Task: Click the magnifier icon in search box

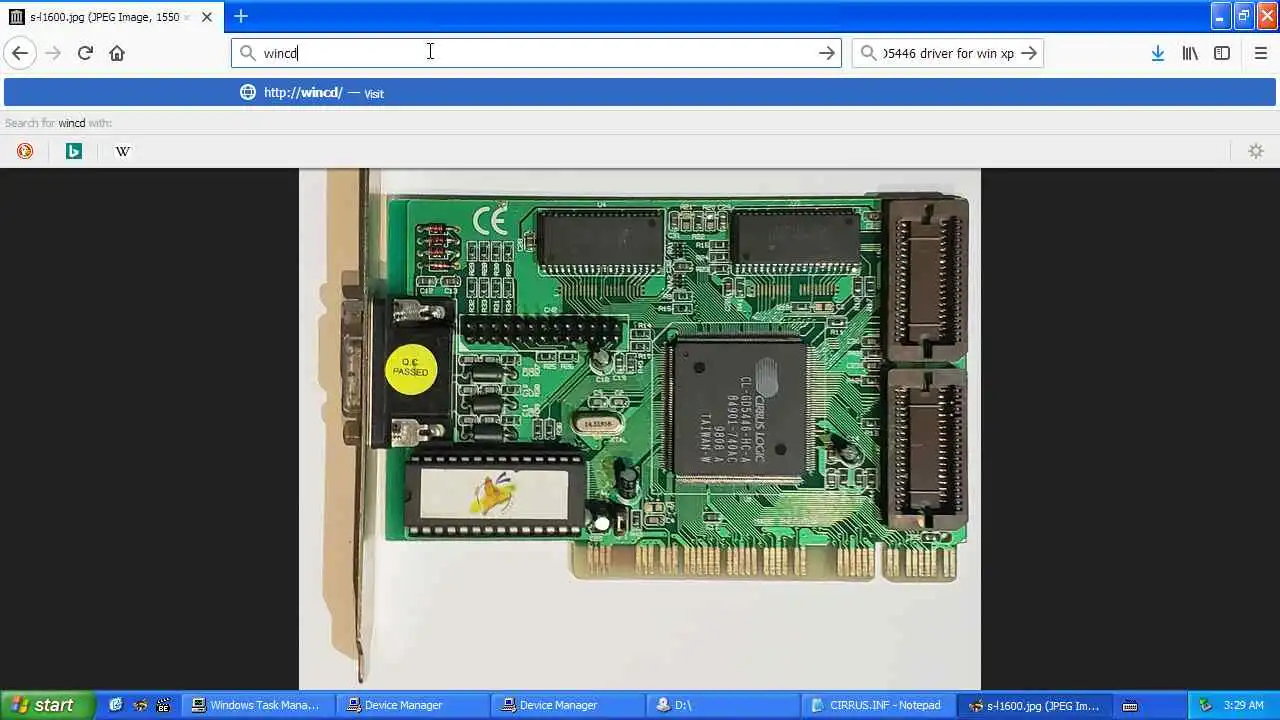Action: (x=868, y=53)
